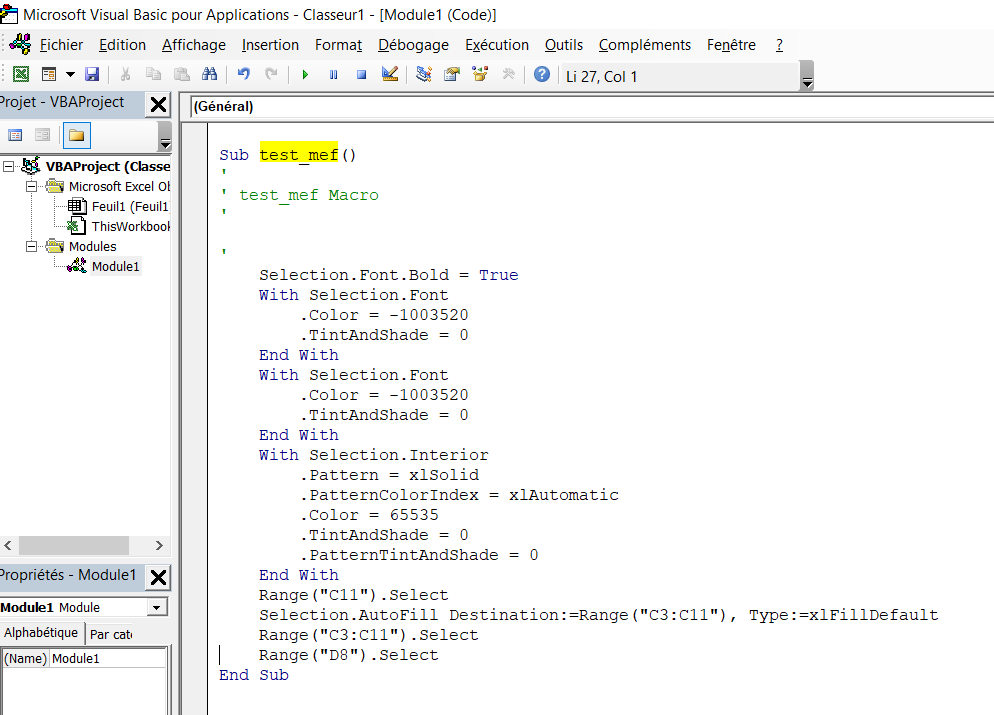Click the Help question mark button

pyautogui.click(x=541, y=74)
